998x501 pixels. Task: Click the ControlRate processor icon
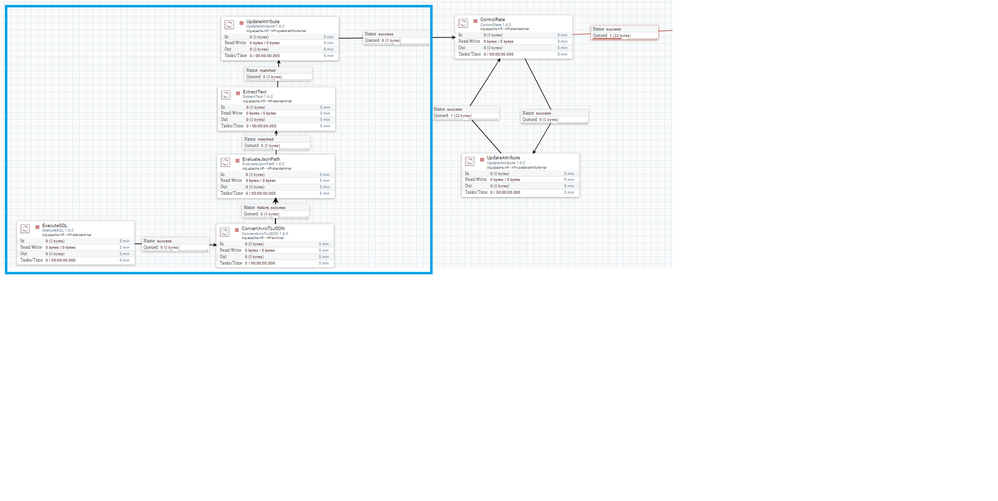point(463,23)
